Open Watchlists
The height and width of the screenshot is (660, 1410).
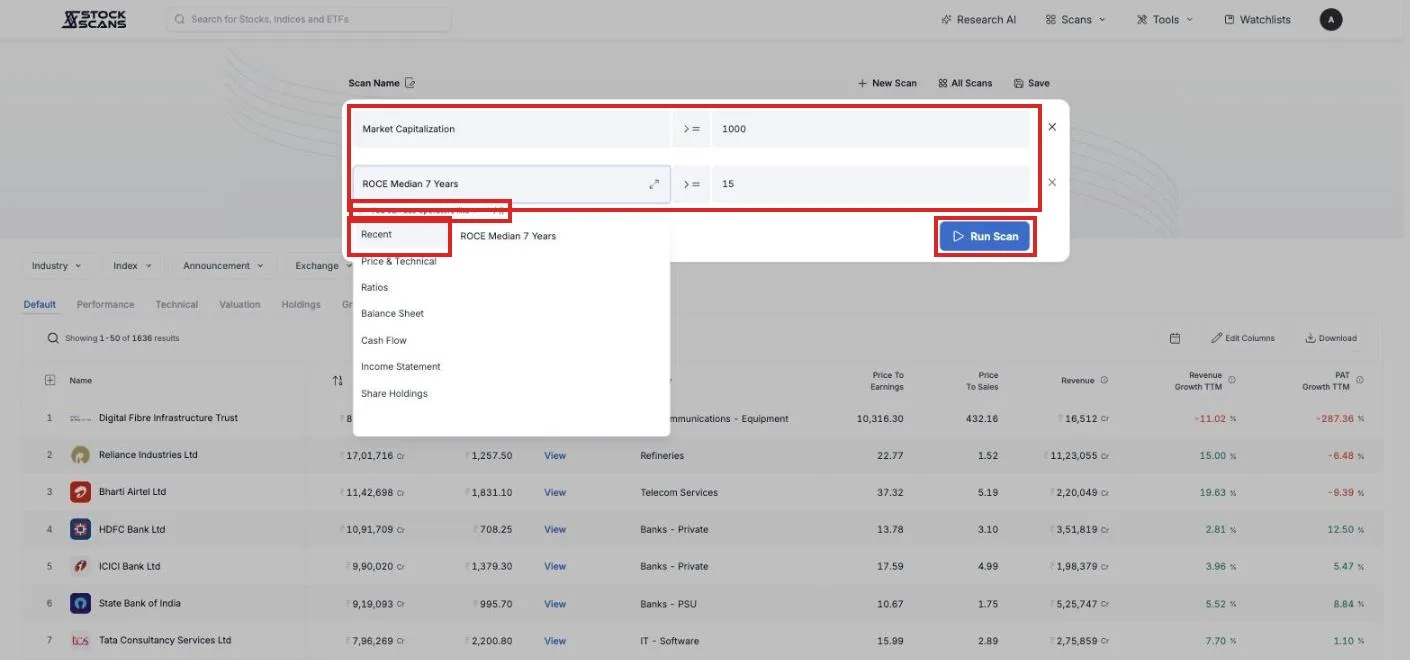pos(1258,19)
